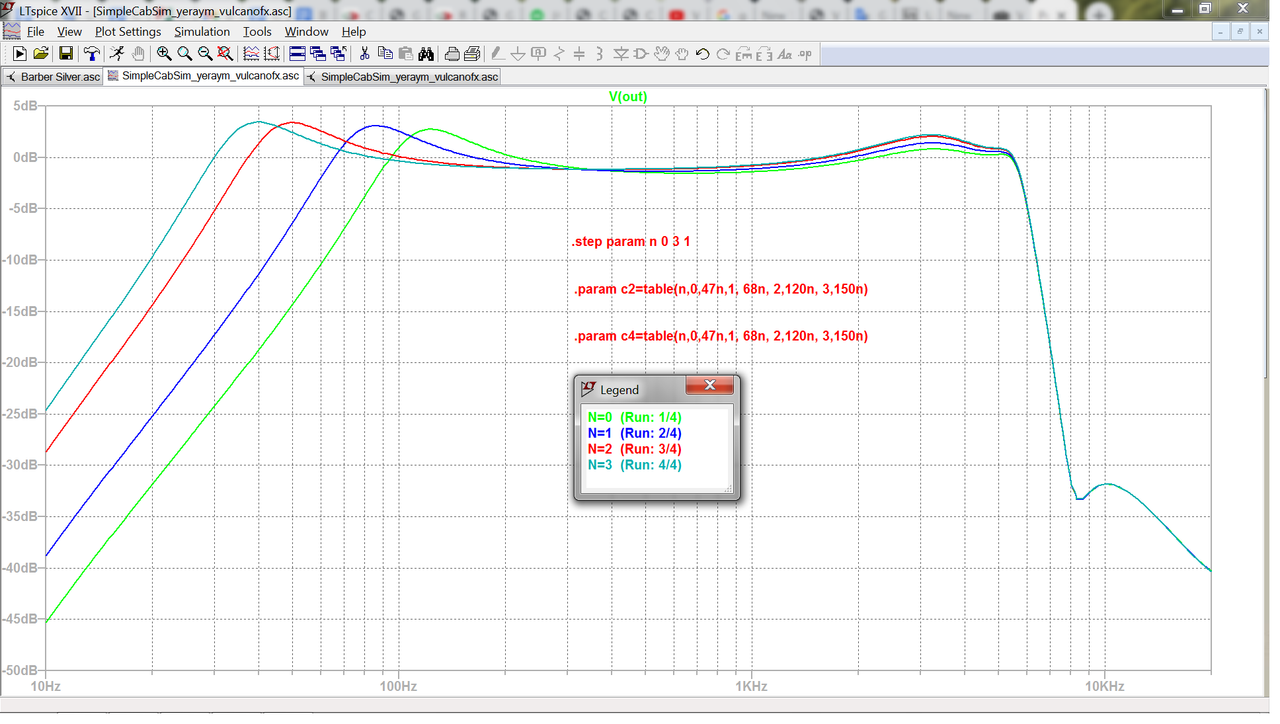Image resolution: width=1280 pixels, height=724 pixels.
Task: Insert a SPICE directive with the .op icon
Action: tap(805, 53)
